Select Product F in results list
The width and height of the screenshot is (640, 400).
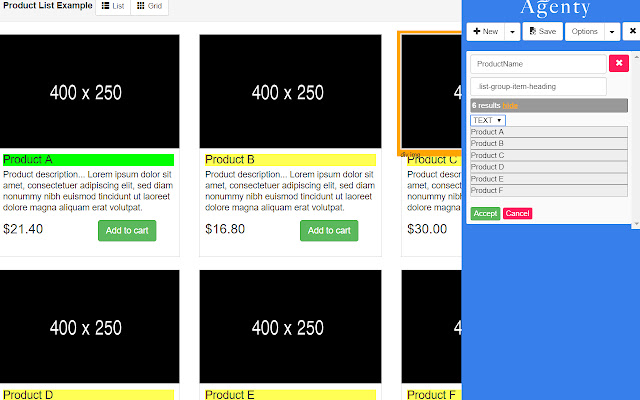tap(549, 191)
